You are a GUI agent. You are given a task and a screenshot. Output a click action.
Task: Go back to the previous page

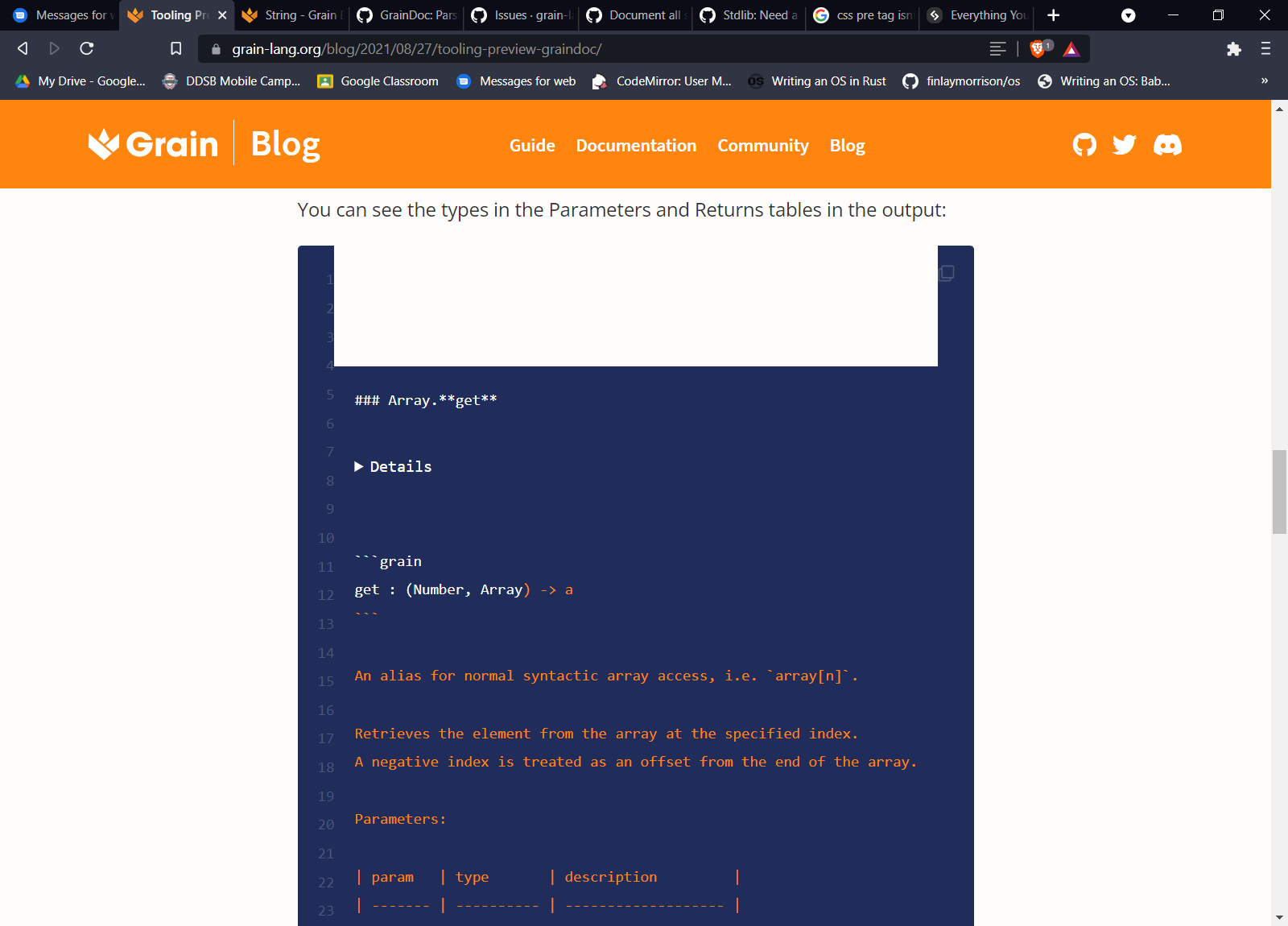(x=23, y=49)
